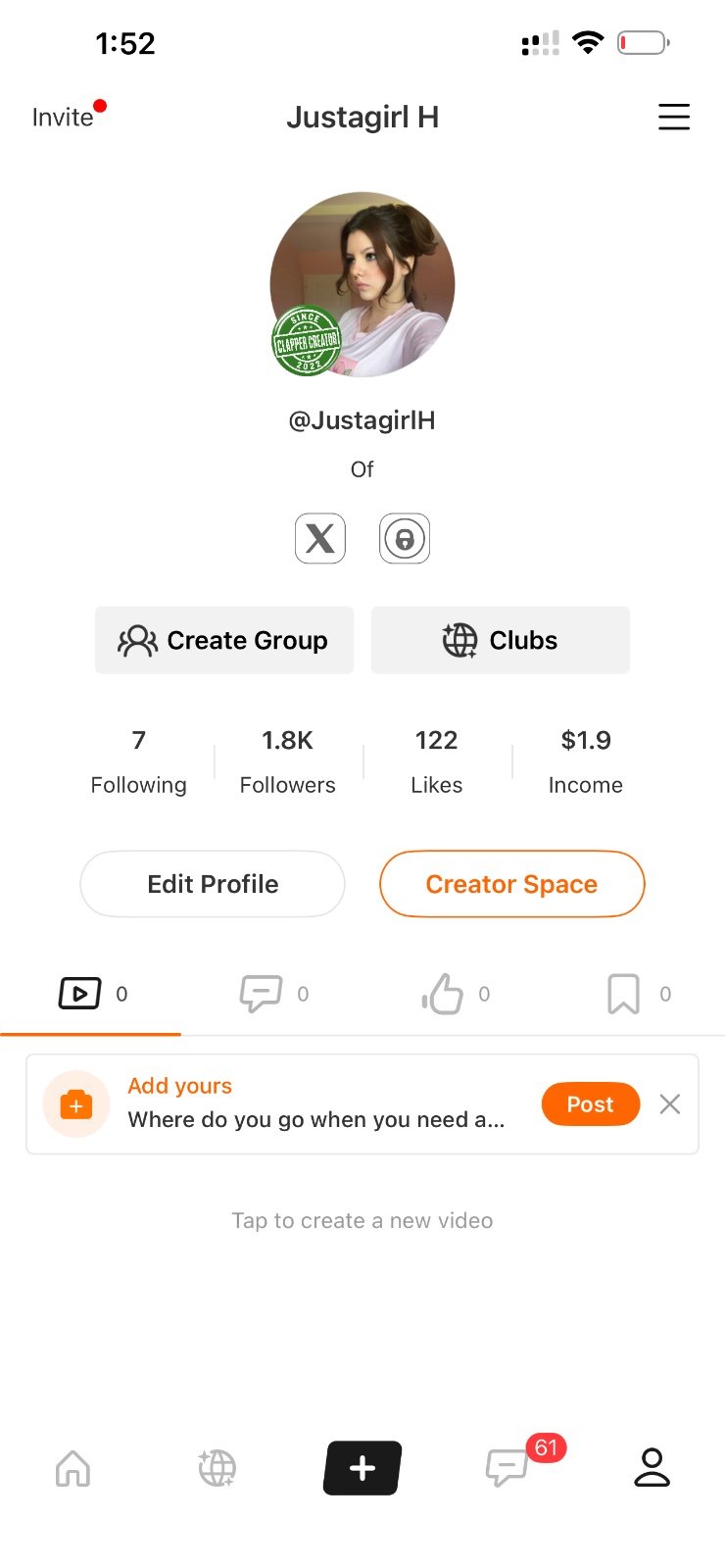This screenshot has height=1568, width=725.
Task: Open the hamburger menu icon
Action: 673,117
